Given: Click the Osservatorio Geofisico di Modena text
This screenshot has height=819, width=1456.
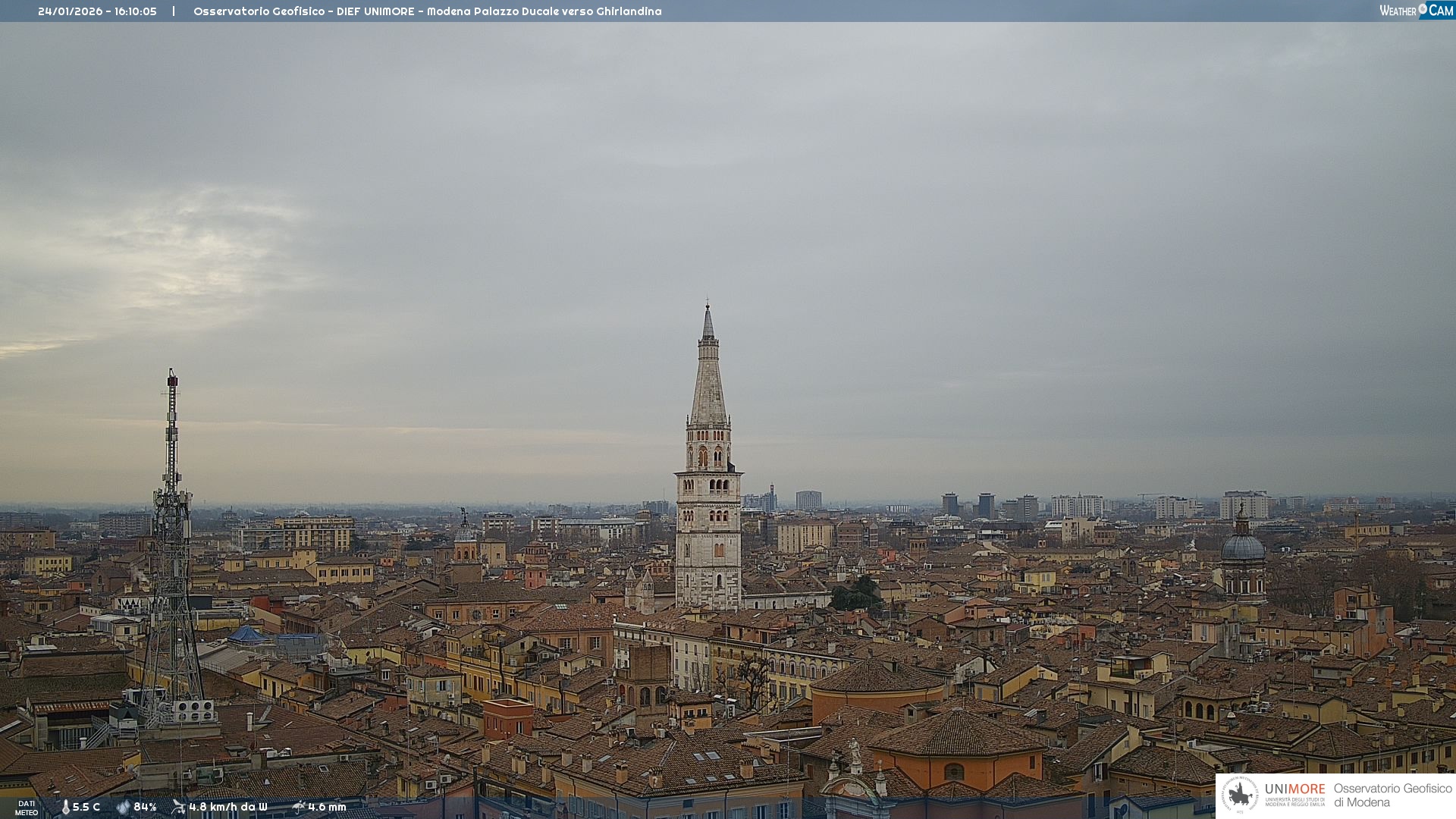Looking at the screenshot, I should (x=1392, y=795).
